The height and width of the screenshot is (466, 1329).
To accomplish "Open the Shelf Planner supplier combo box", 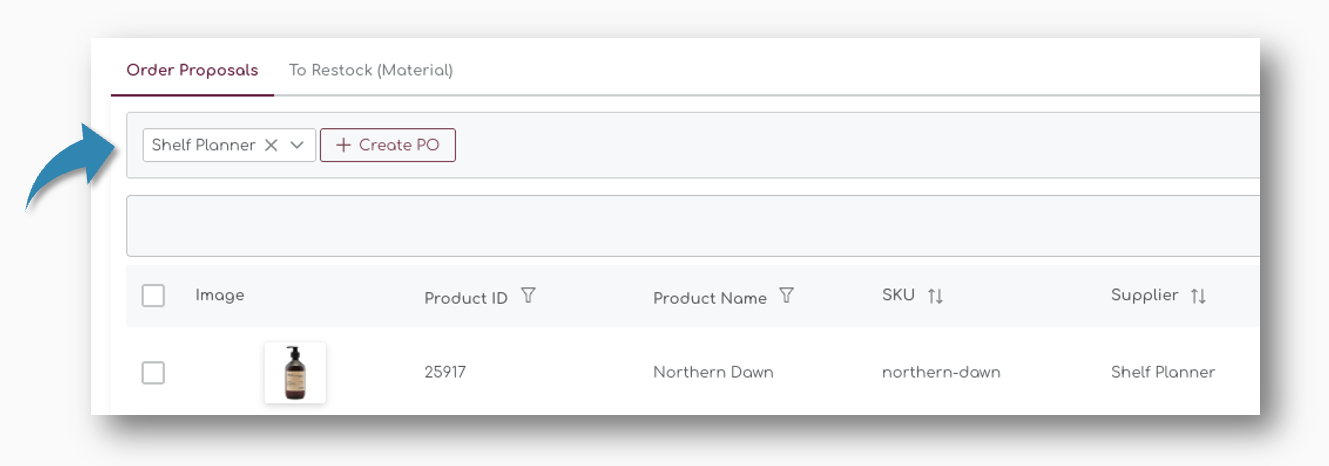I will (203, 145).
